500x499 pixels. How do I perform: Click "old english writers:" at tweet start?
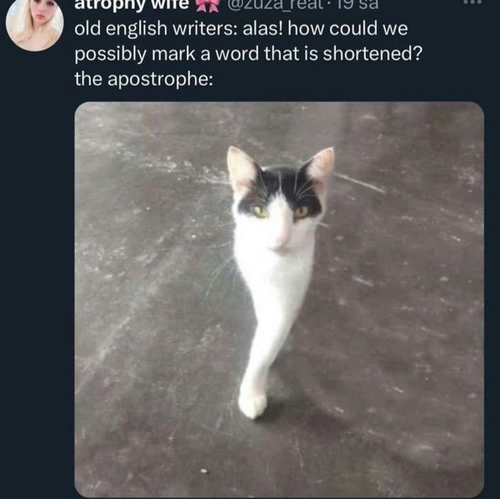(156, 29)
